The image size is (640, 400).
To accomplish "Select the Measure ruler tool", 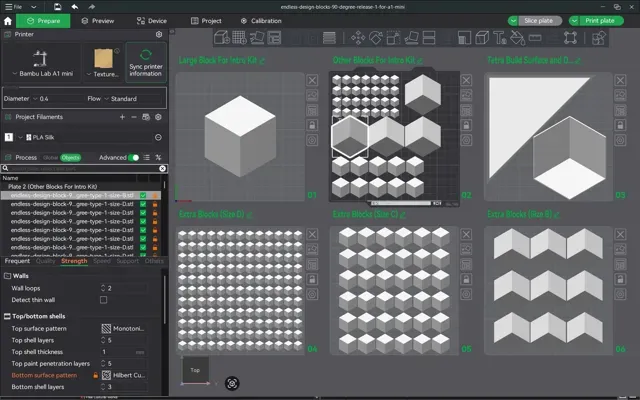I will 535,38.
